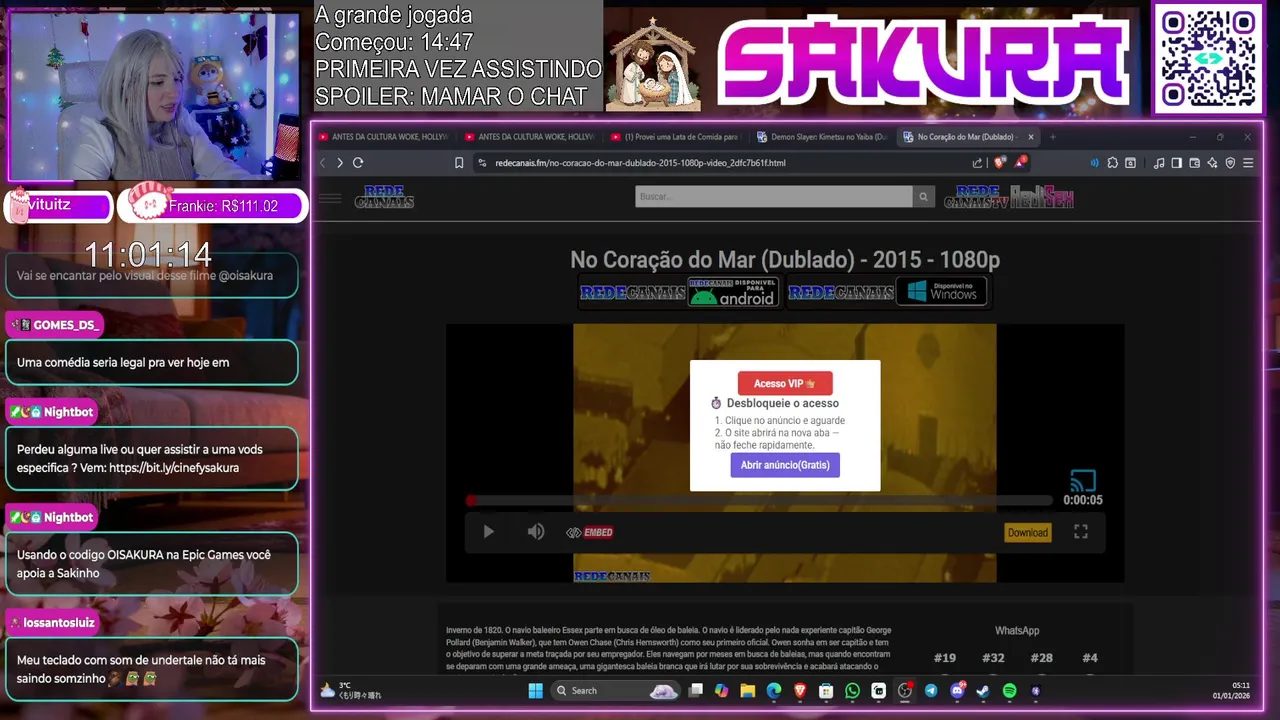Click the #28 WhatsApp link
The height and width of the screenshot is (720, 1280).
click(1041, 658)
